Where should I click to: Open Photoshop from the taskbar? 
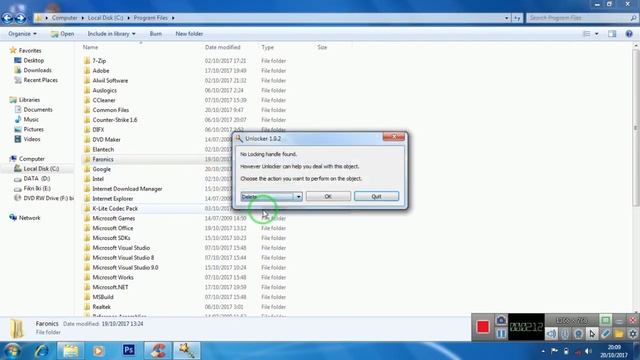point(129,350)
